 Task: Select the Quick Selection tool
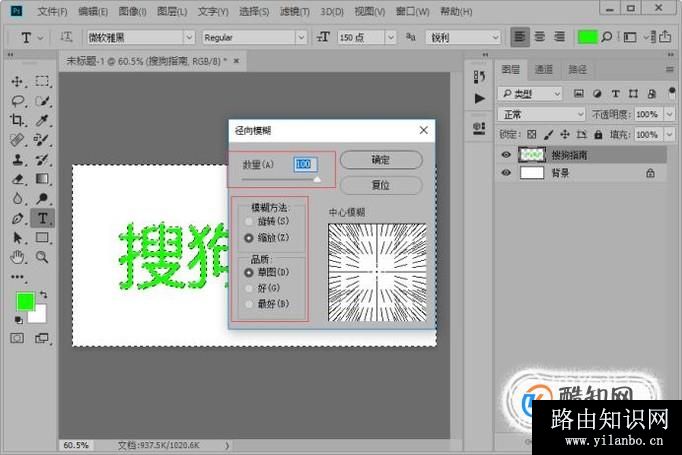pyautogui.click(x=42, y=101)
